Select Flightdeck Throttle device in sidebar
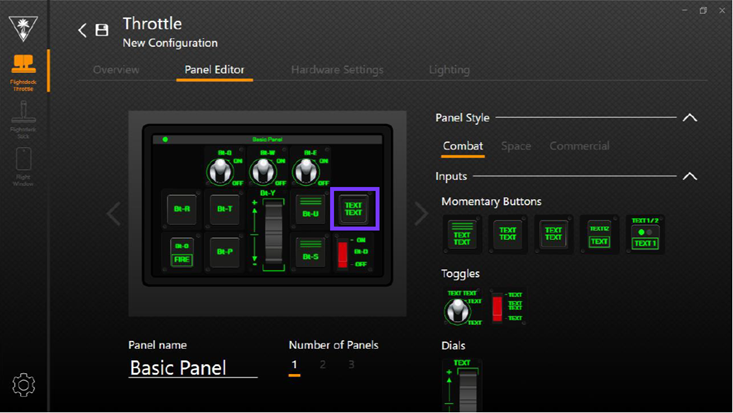The width and height of the screenshot is (733, 413). coord(23,72)
